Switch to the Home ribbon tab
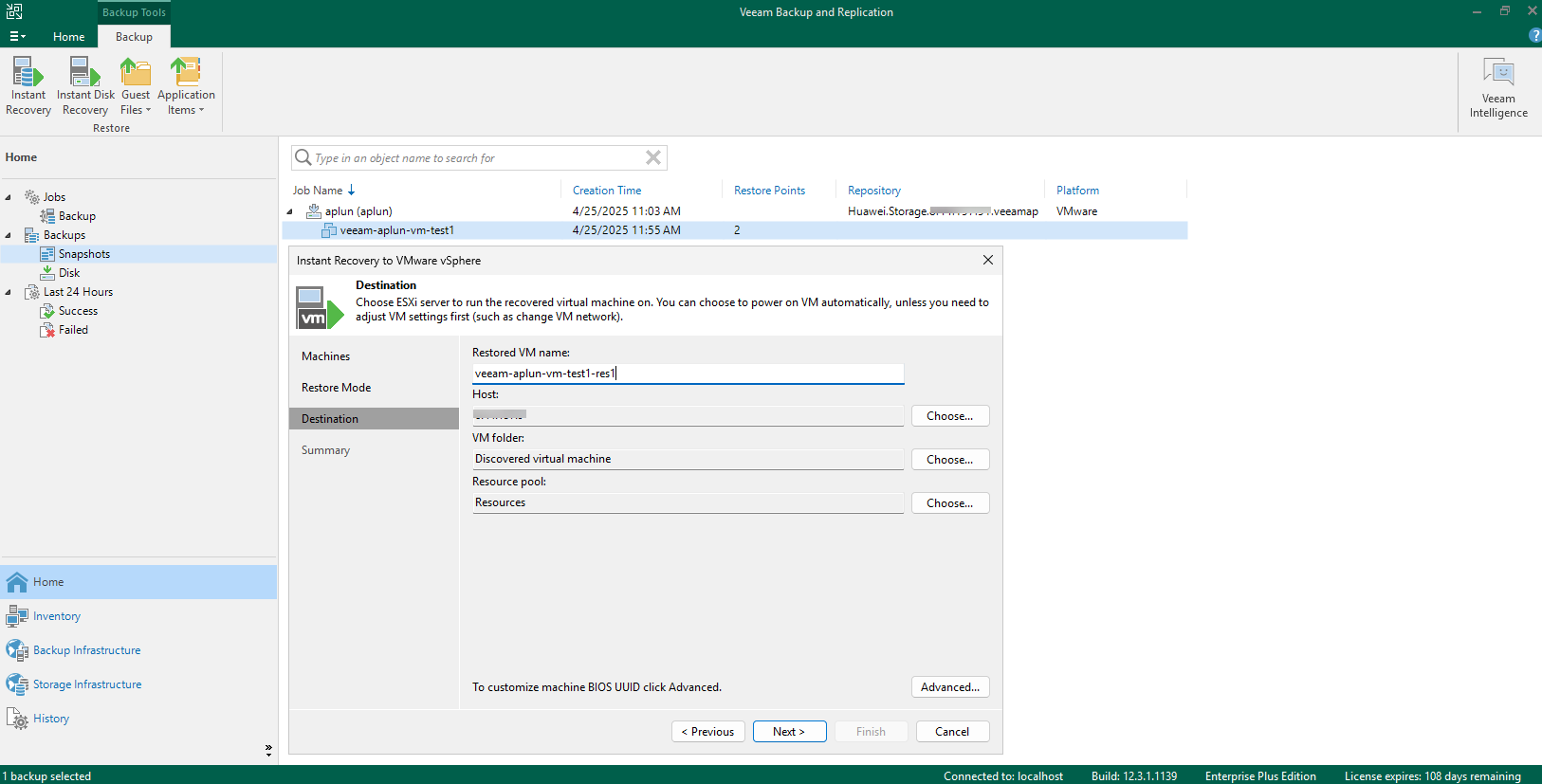Image resolution: width=1542 pixels, height=784 pixels. 68,37
